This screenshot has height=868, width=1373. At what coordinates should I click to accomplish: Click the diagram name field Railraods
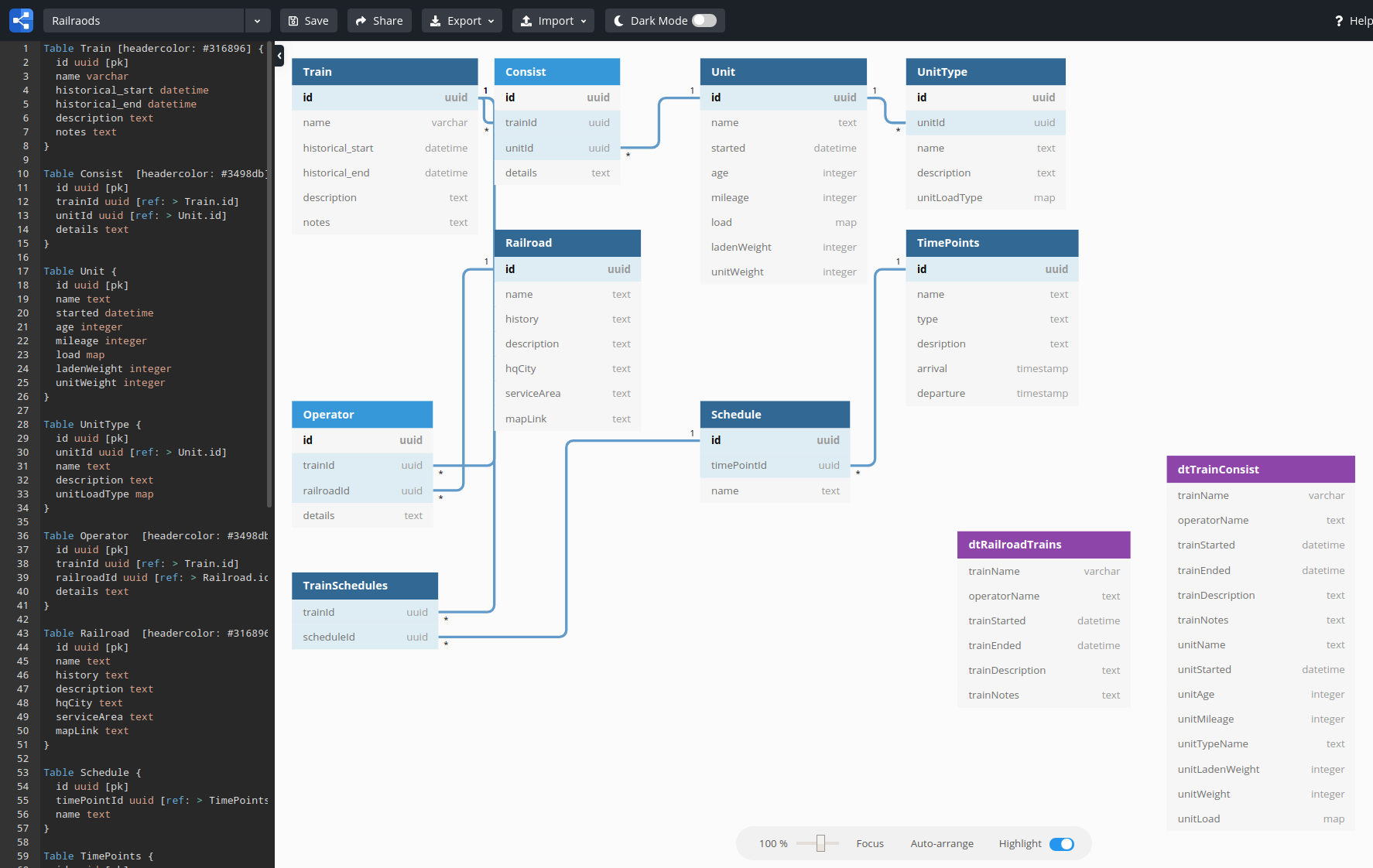[144, 21]
